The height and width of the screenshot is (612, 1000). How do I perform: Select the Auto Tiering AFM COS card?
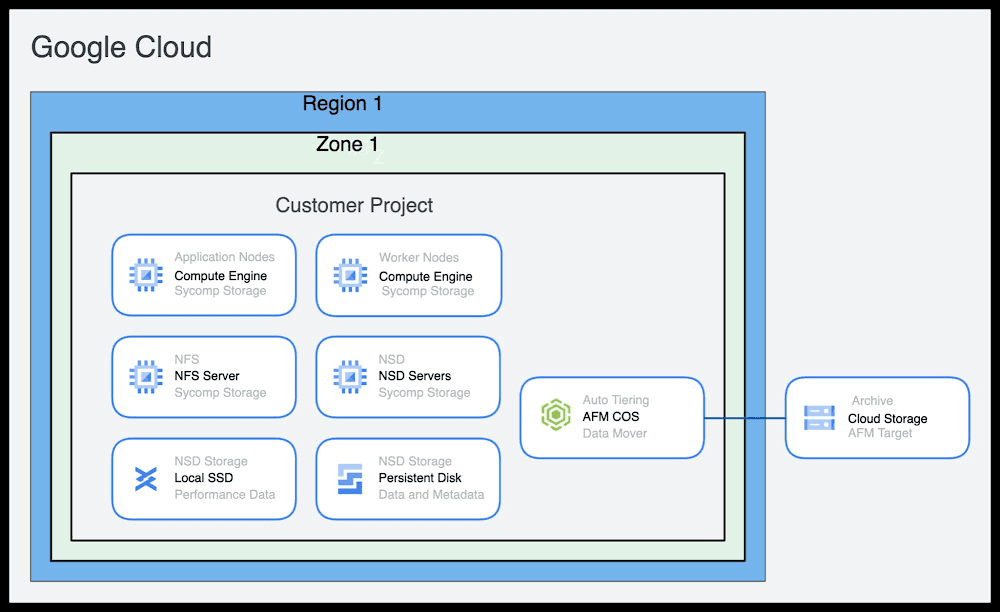point(612,418)
